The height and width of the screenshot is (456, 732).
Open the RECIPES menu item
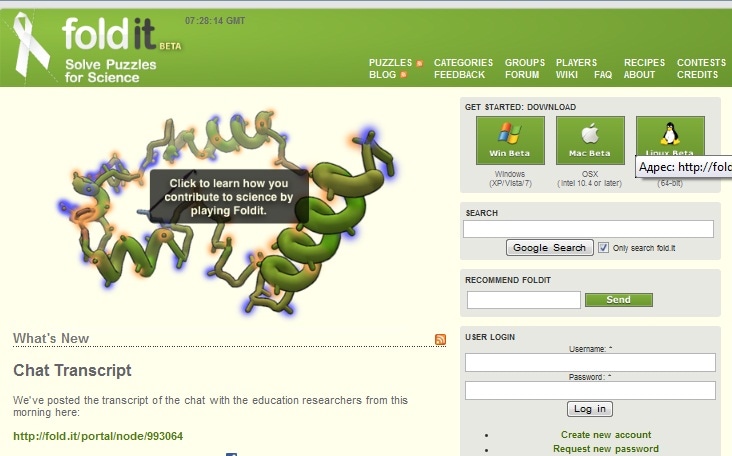pos(644,63)
